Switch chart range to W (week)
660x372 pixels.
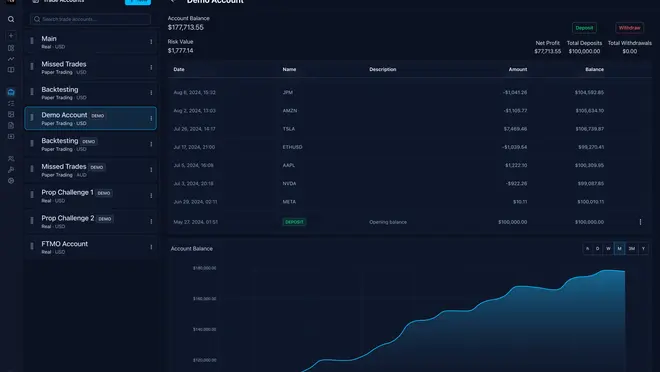608,249
